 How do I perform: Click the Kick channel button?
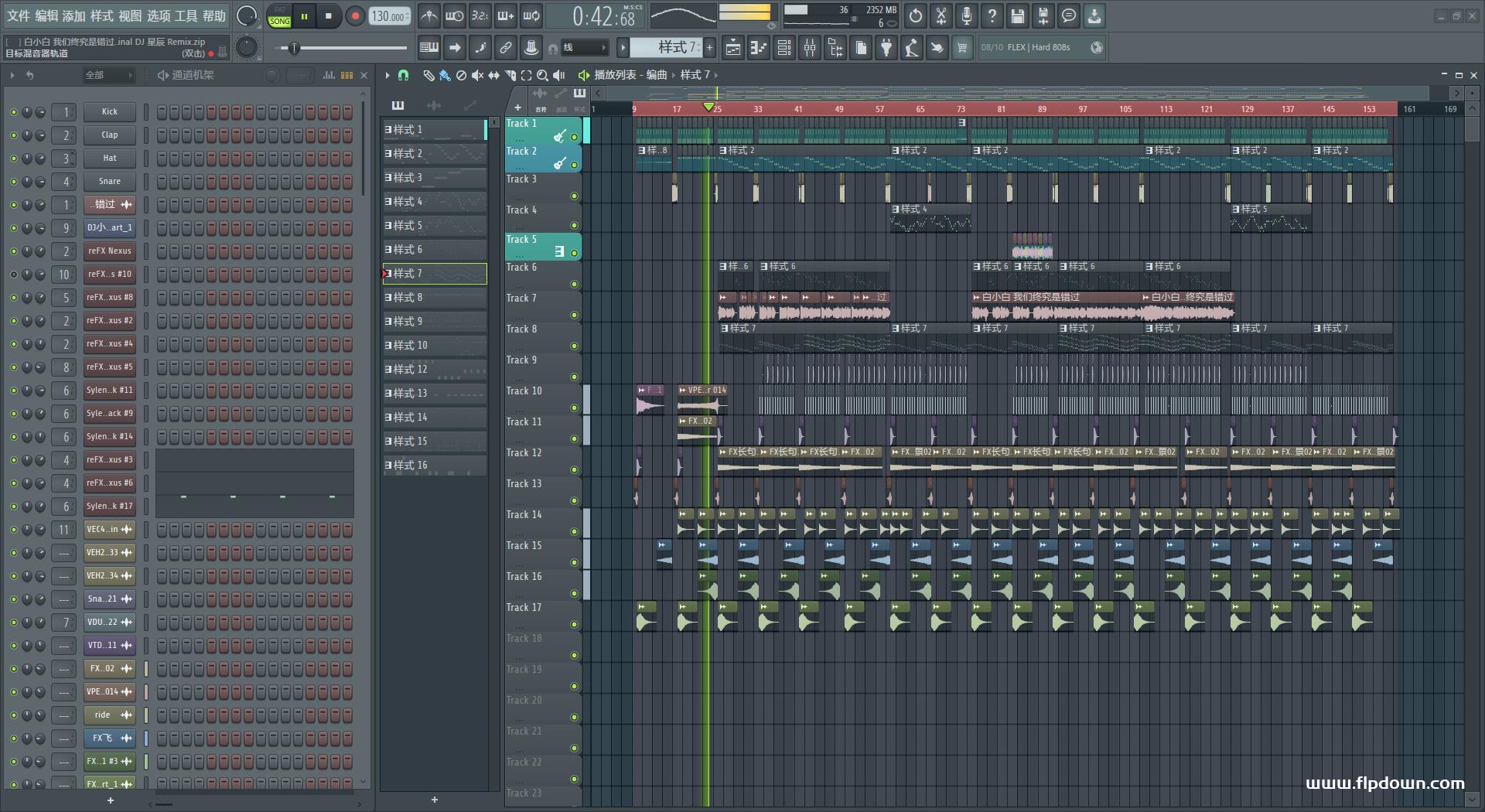(x=110, y=112)
